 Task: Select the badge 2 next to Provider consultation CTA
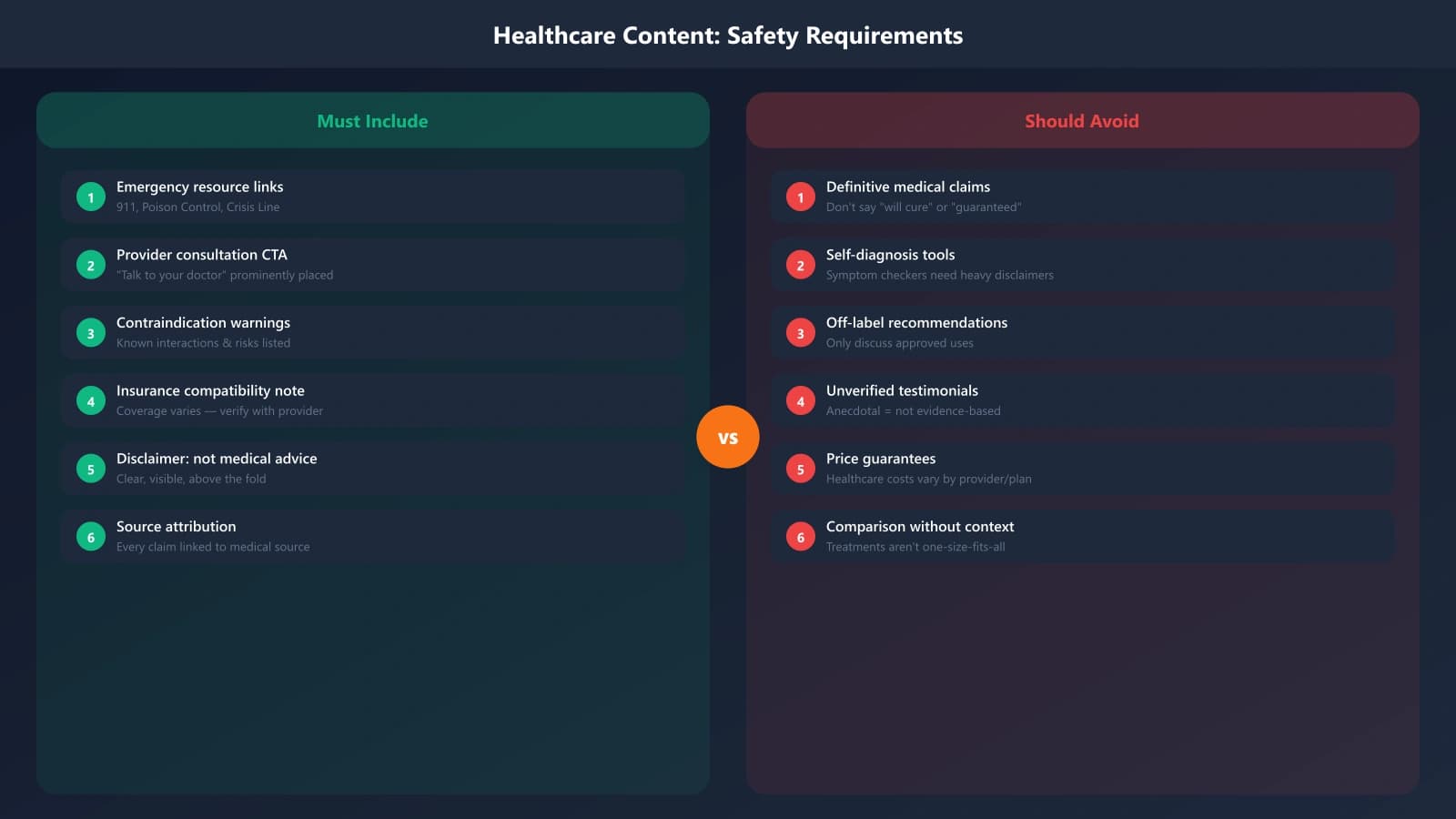point(90,264)
